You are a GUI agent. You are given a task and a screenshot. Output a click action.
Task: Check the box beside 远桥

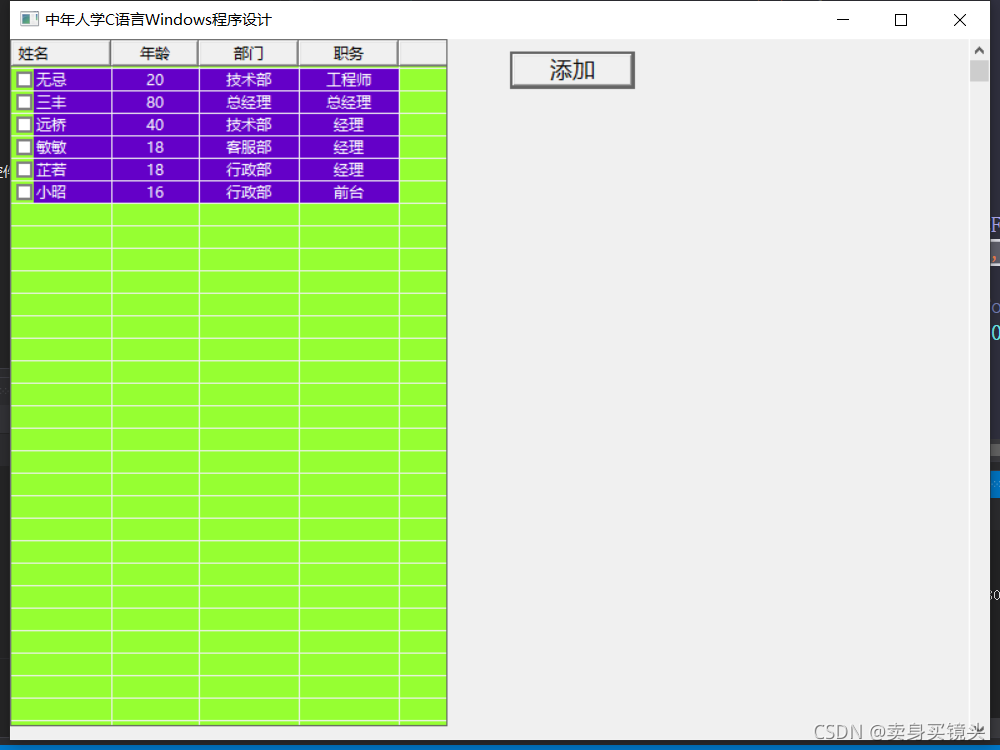[24, 124]
